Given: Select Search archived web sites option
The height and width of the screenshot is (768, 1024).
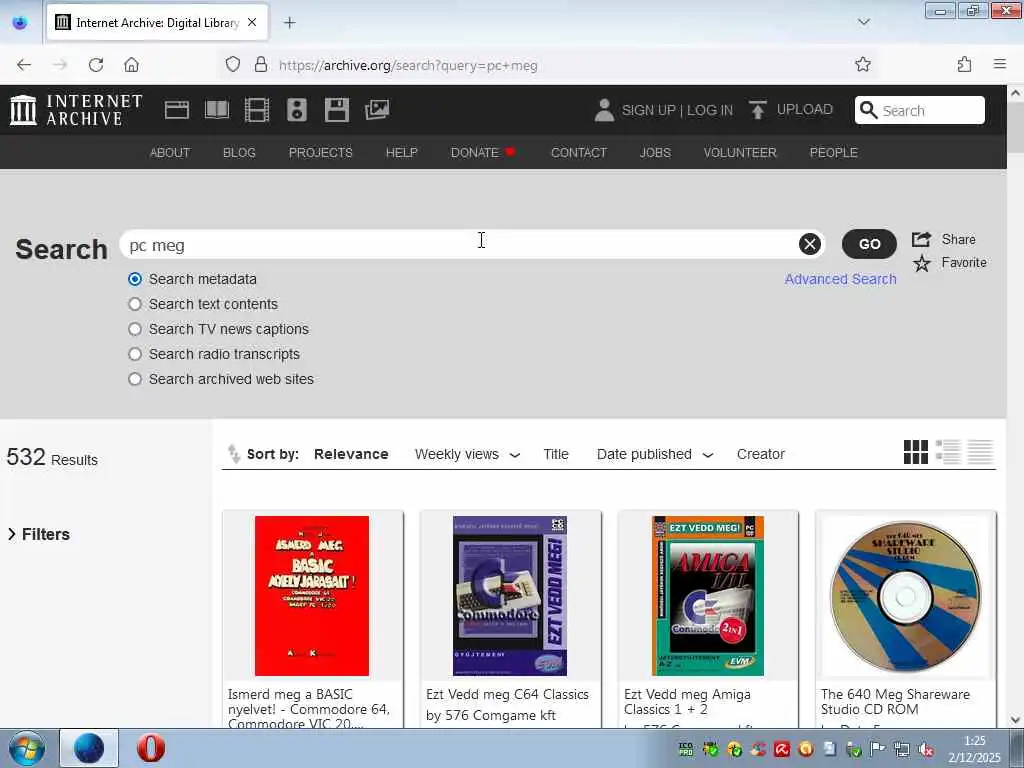Looking at the screenshot, I should point(135,379).
